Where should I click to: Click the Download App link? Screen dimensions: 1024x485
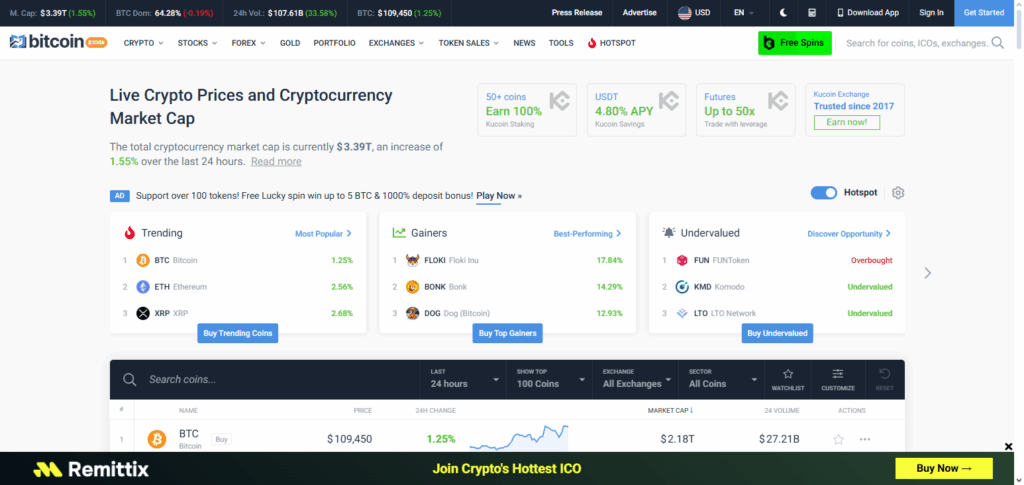pos(868,12)
